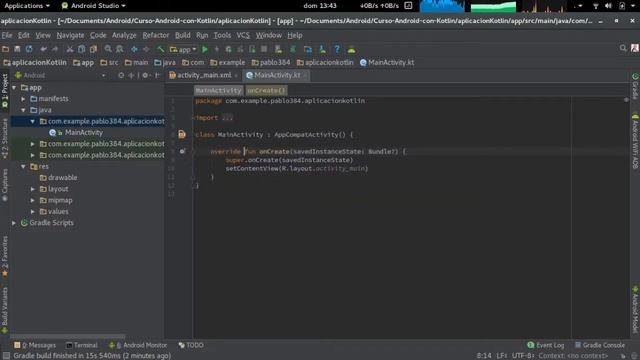Expand the Gradle Scripts node
The width and height of the screenshot is (640, 360).
(x=14, y=223)
